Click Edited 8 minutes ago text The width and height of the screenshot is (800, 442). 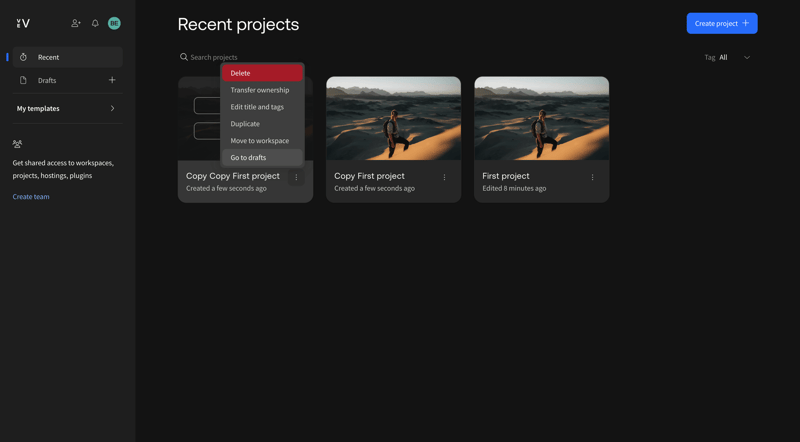pos(514,188)
